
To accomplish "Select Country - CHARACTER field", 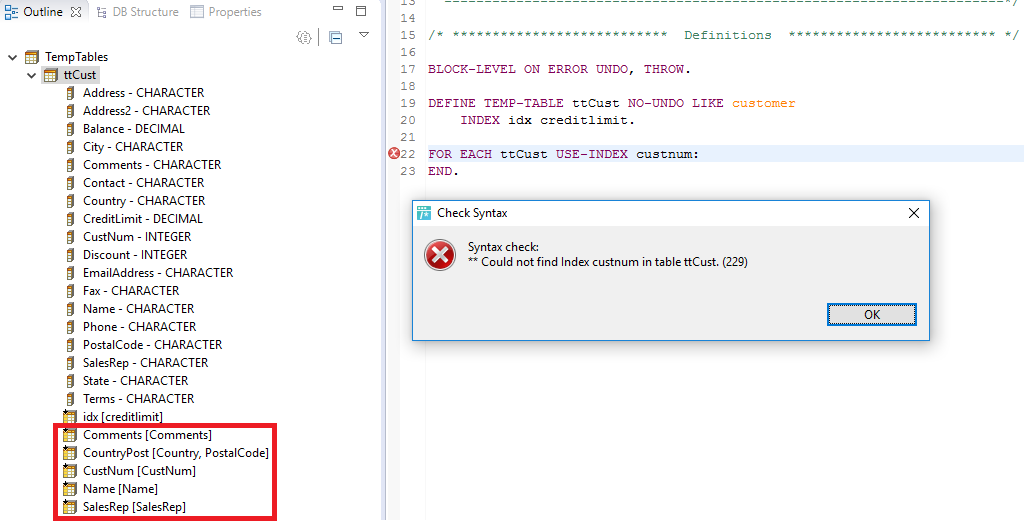I will pyautogui.click(x=144, y=201).
